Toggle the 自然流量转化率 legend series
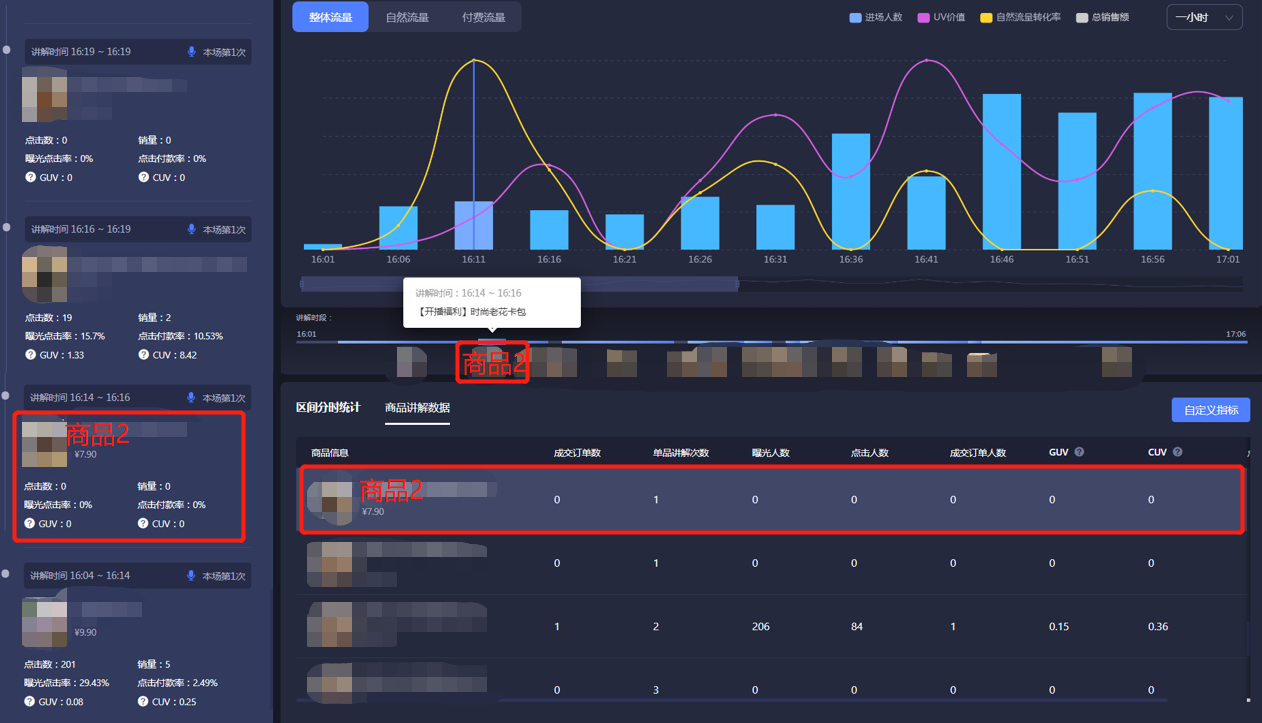The image size is (1262, 723). pyautogui.click(x=1020, y=18)
